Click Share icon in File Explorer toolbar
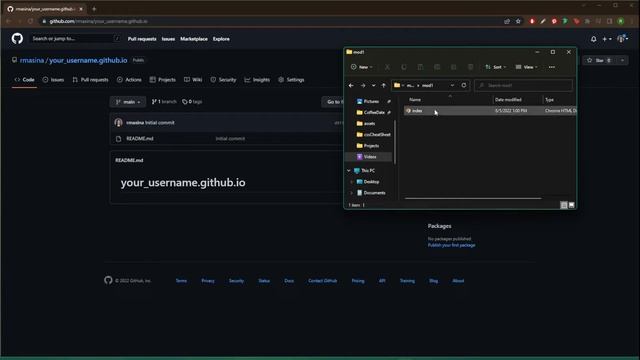 point(453,67)
